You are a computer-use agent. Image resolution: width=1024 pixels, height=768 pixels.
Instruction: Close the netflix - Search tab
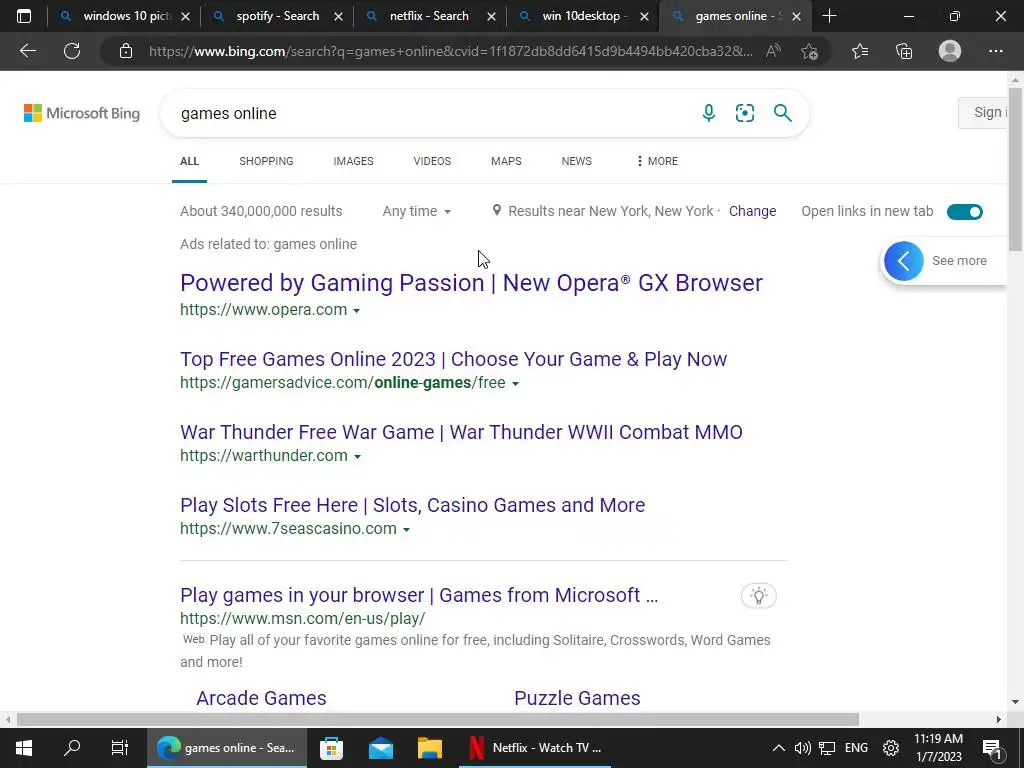click(491, 16)
